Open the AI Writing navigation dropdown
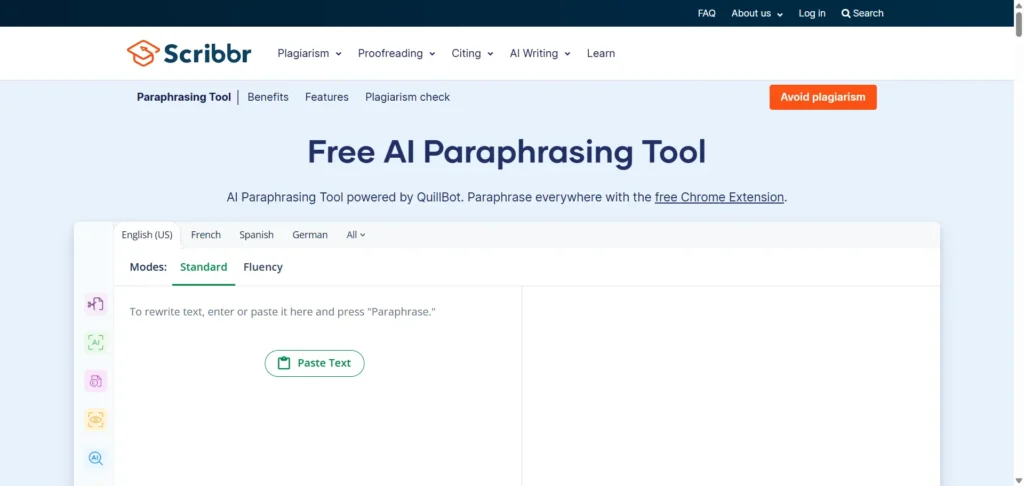Viewport: 1024px width, 486px height. [540, 53]
